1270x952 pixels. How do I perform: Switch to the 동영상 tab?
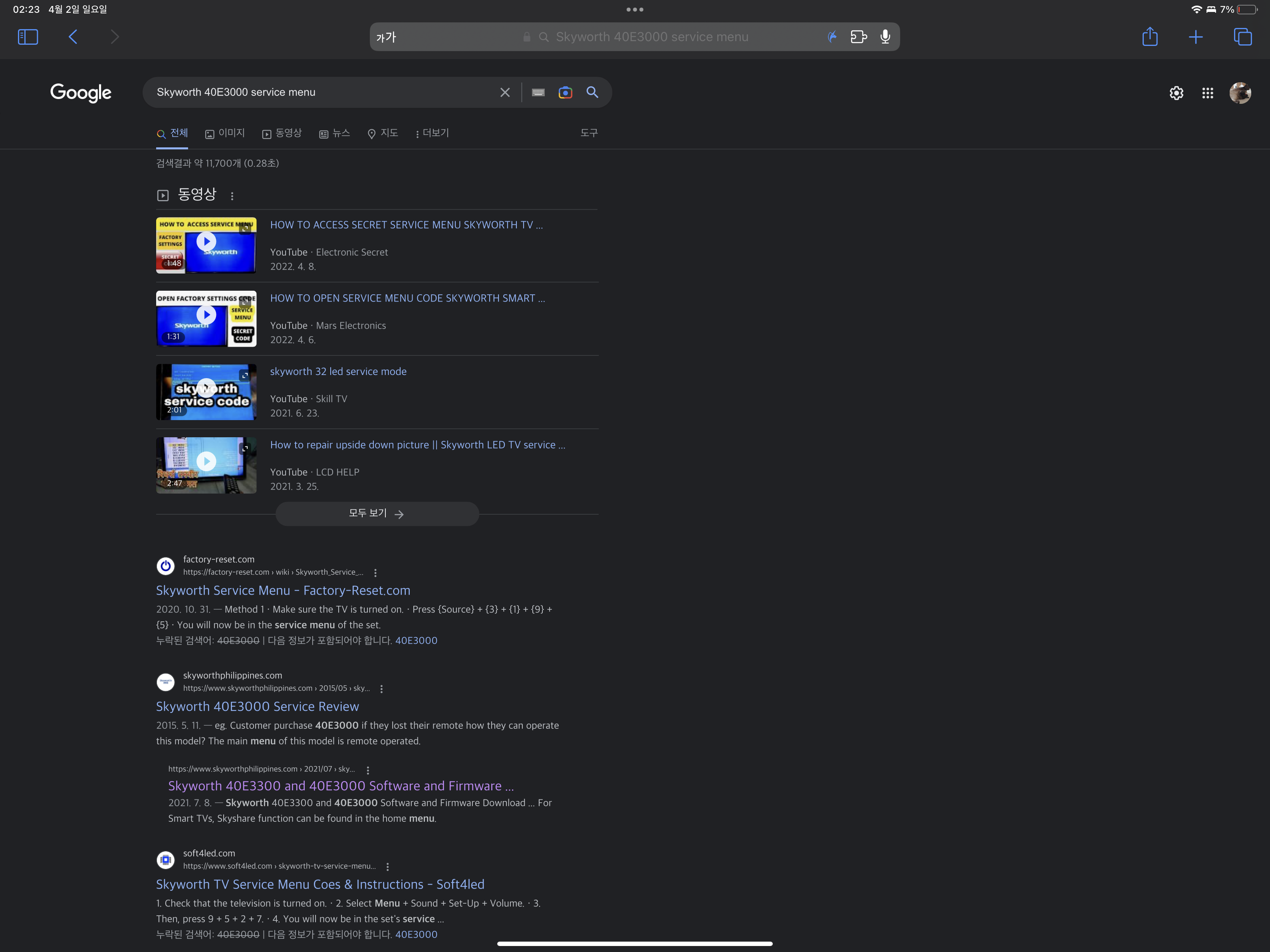282,133
